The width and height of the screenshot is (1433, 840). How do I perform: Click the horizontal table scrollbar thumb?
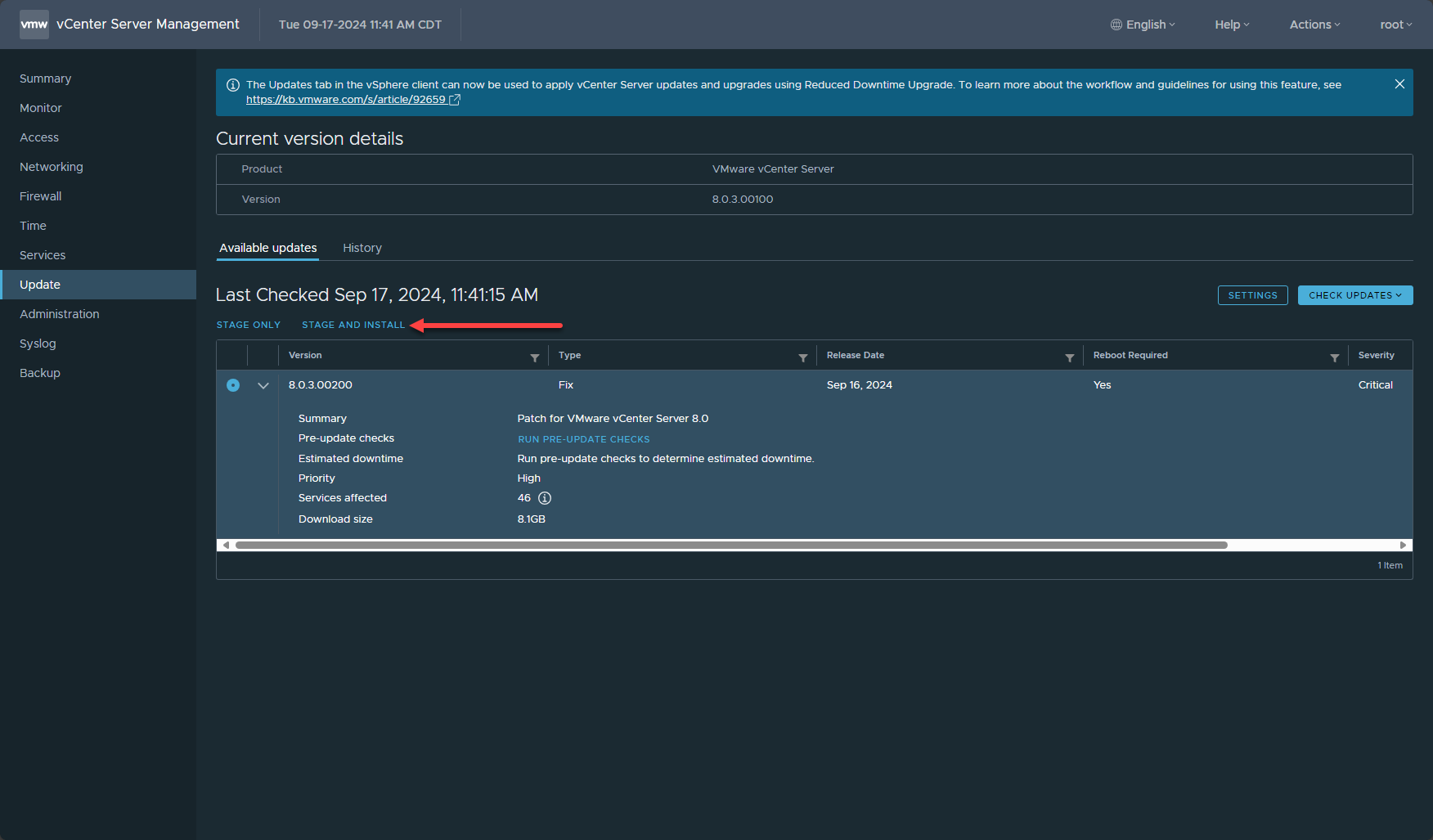pos(730,545)
